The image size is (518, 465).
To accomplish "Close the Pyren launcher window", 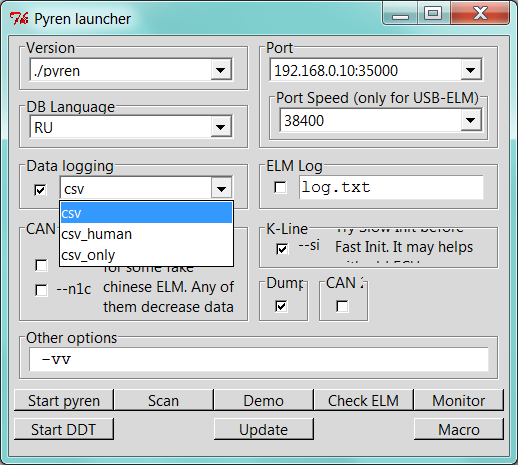I will [x=480, y=14].
